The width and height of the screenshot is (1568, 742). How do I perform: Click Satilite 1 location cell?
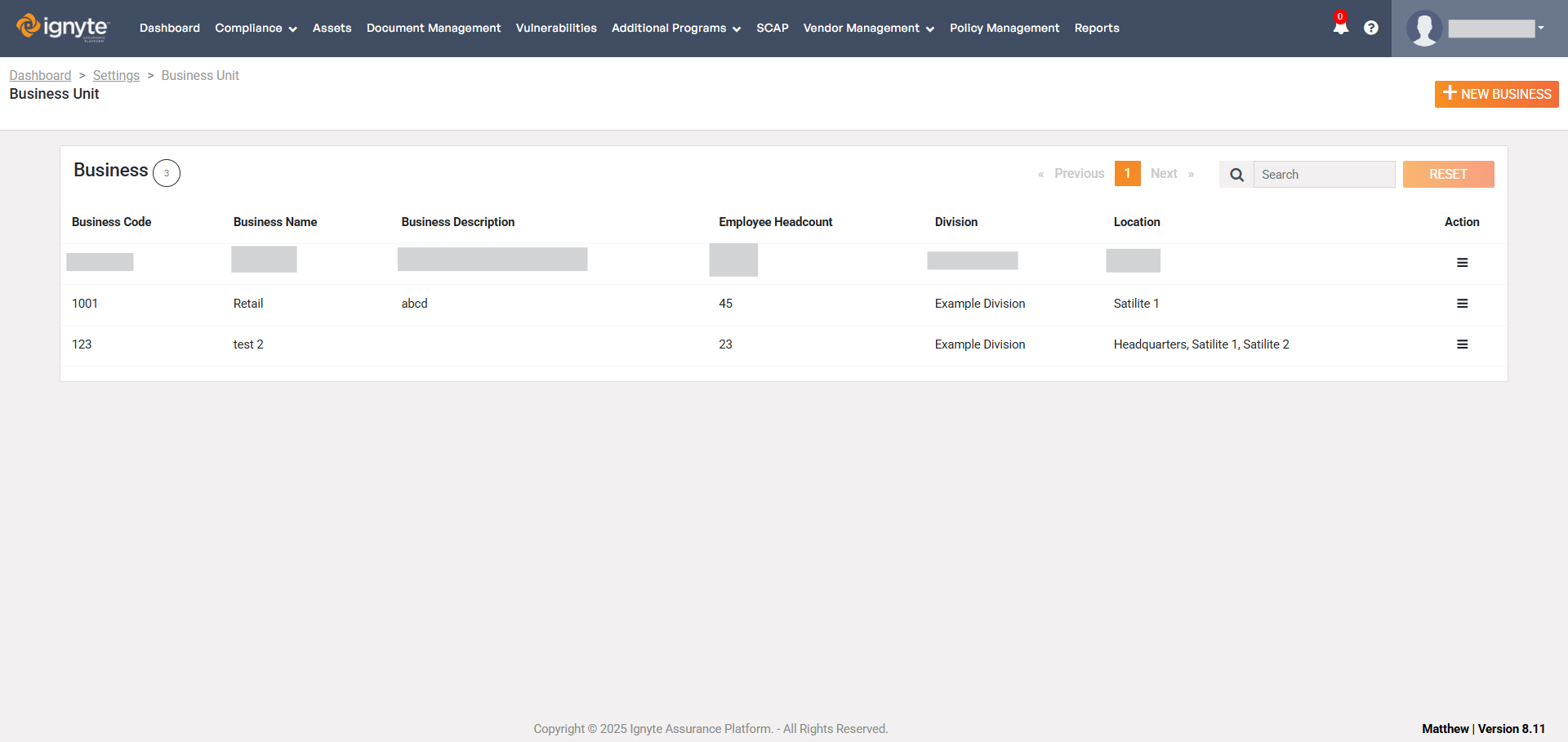[1137, 304]
